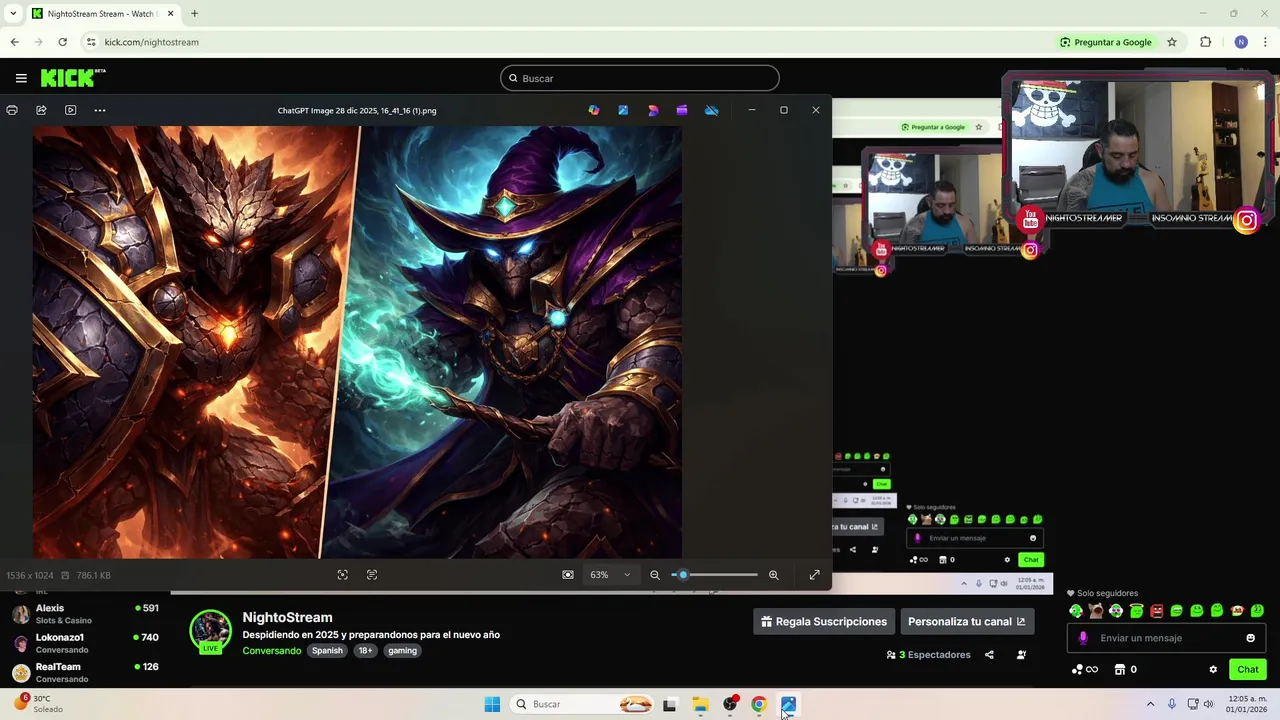Click the taskbar Buscar search box
Image resolution: width=1280 pixels, height=720 pixels.
tap(584, 704)
